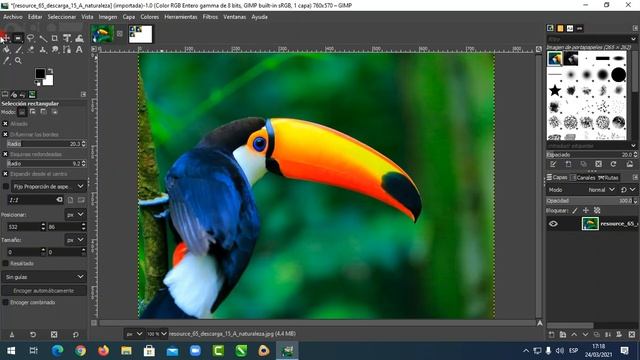Edit the selected brush

tap(553, 164)
